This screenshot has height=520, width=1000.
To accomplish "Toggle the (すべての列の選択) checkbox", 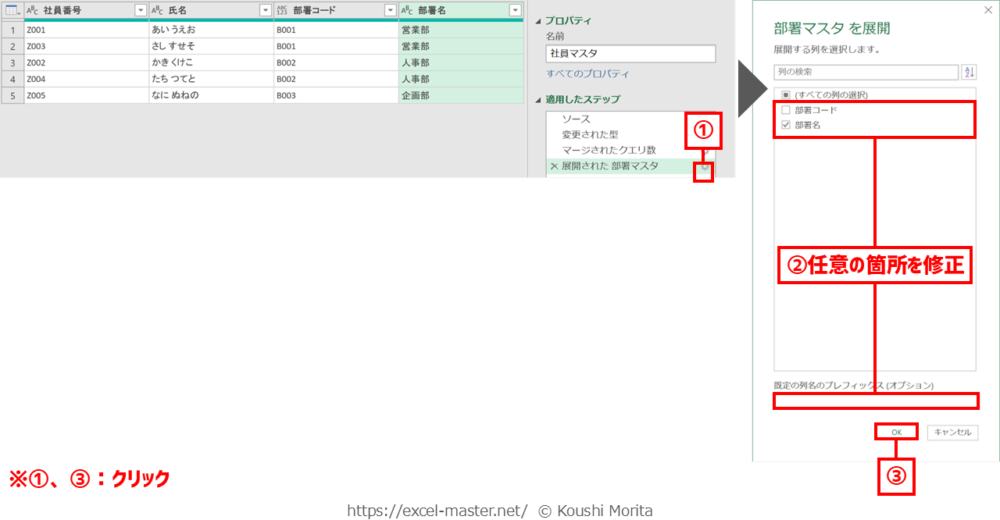I will (x=785, y=95).
